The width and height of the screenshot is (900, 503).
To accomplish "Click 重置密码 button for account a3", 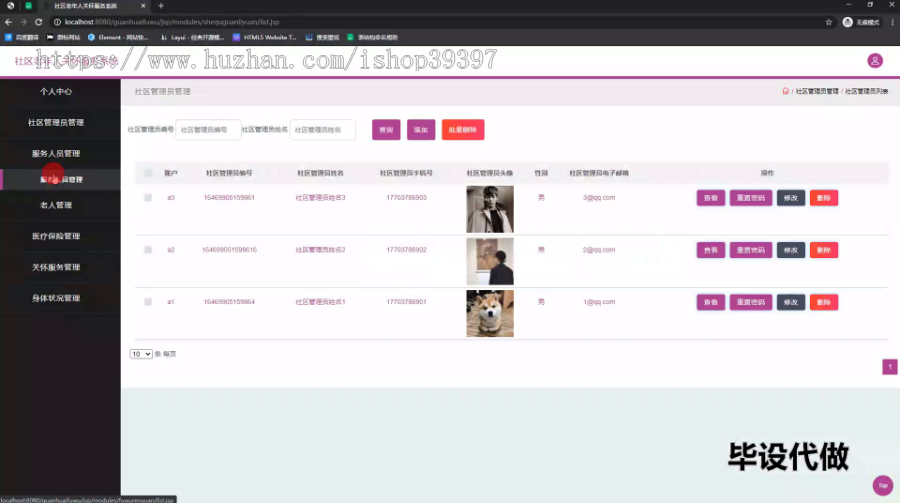I will [751, 198].
